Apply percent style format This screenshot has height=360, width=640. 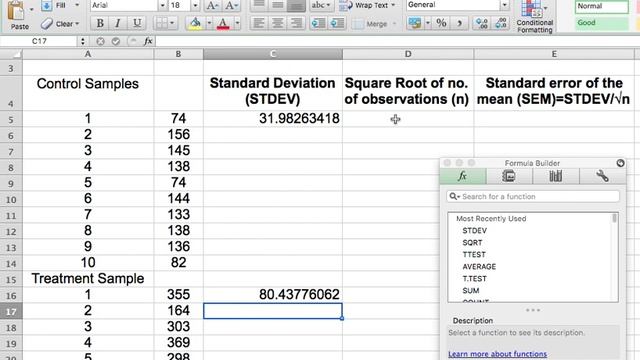click(441, 23)
